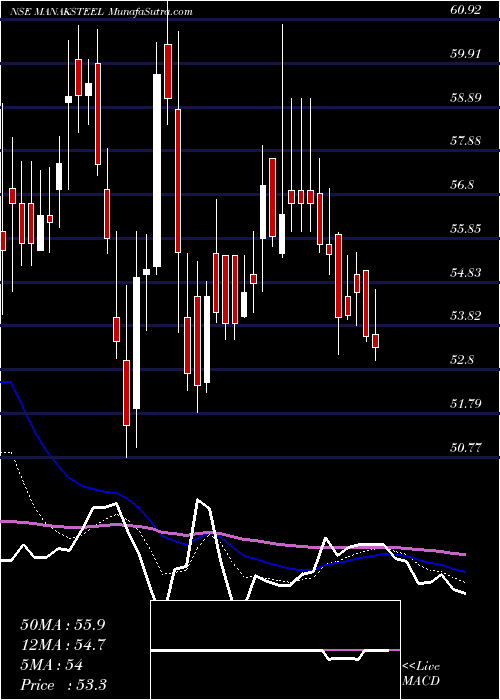Screen dimensions: 500x700
Task: Select the 58.89 price axis label
Action: [x=465, y=97]
